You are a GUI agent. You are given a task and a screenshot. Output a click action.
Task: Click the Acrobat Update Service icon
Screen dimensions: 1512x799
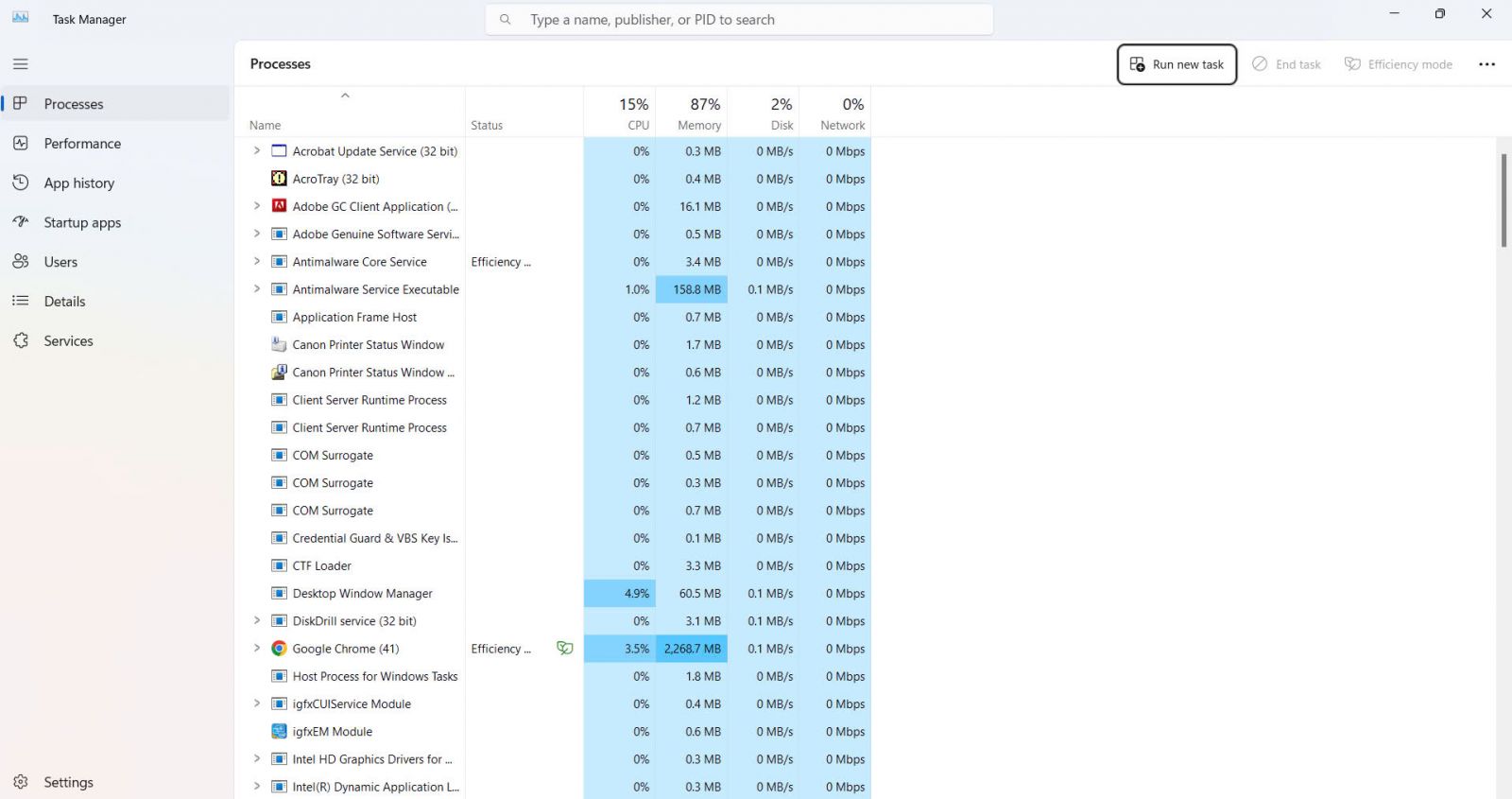[x=279, y=151]
